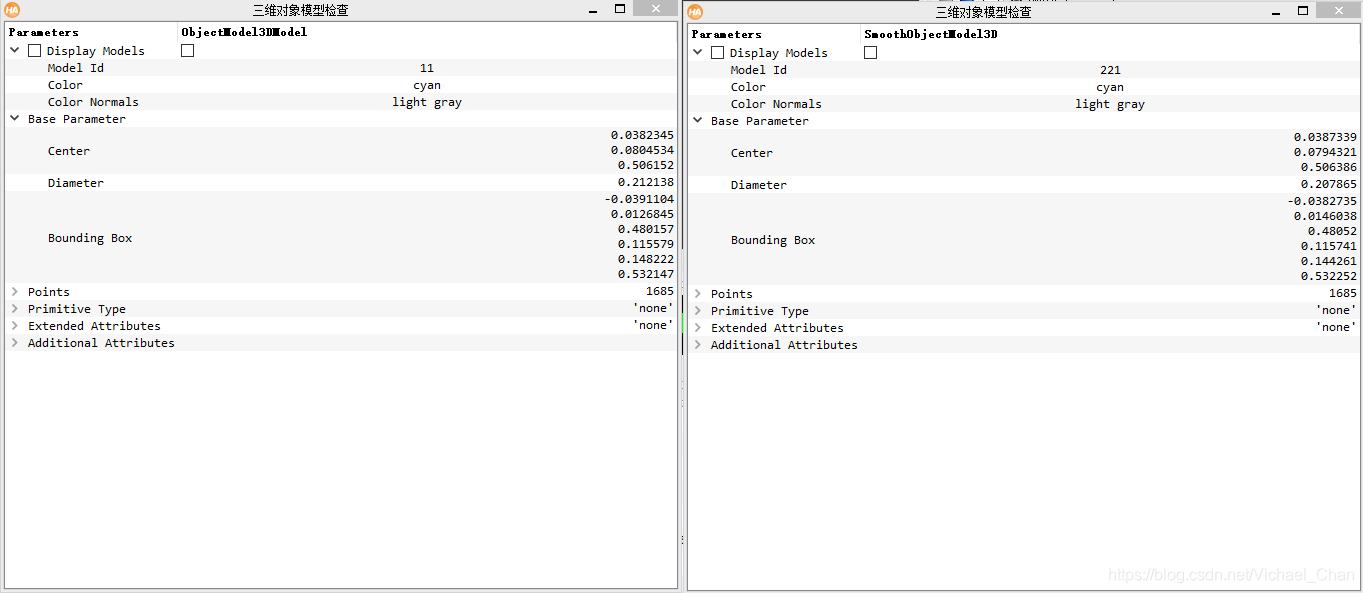Click the Bounding Box label in right window
This screenshot has height=593, width=1363.
tap(773, 240)
